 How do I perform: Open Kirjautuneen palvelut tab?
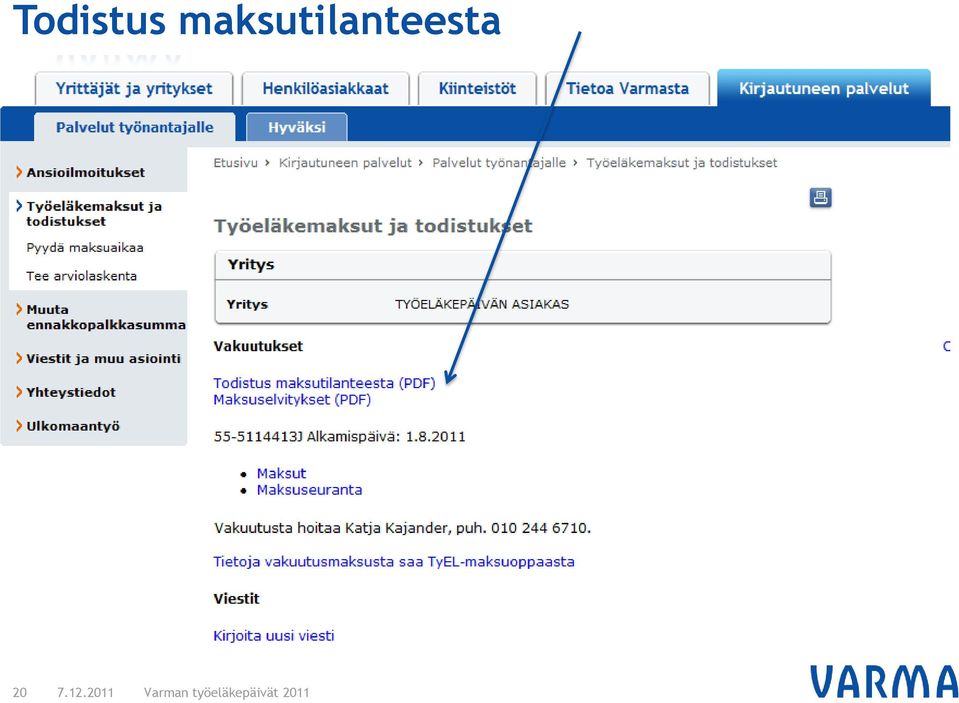click(x=824, y=89)
